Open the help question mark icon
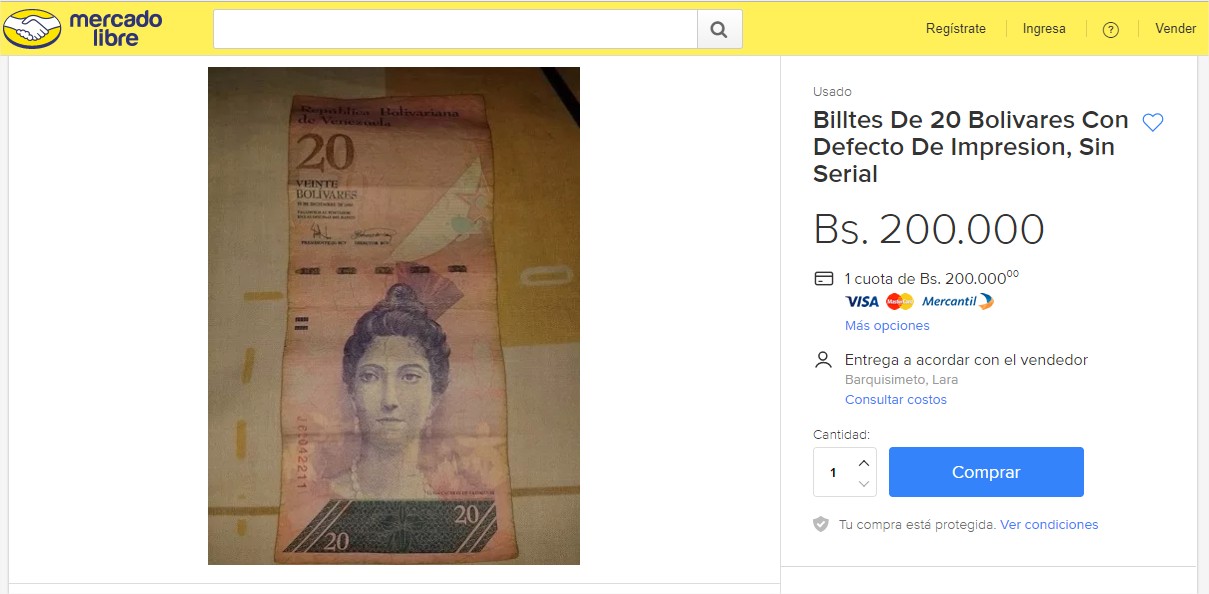The width and height of the screenshot is (1209, 594). [1110, 30]
